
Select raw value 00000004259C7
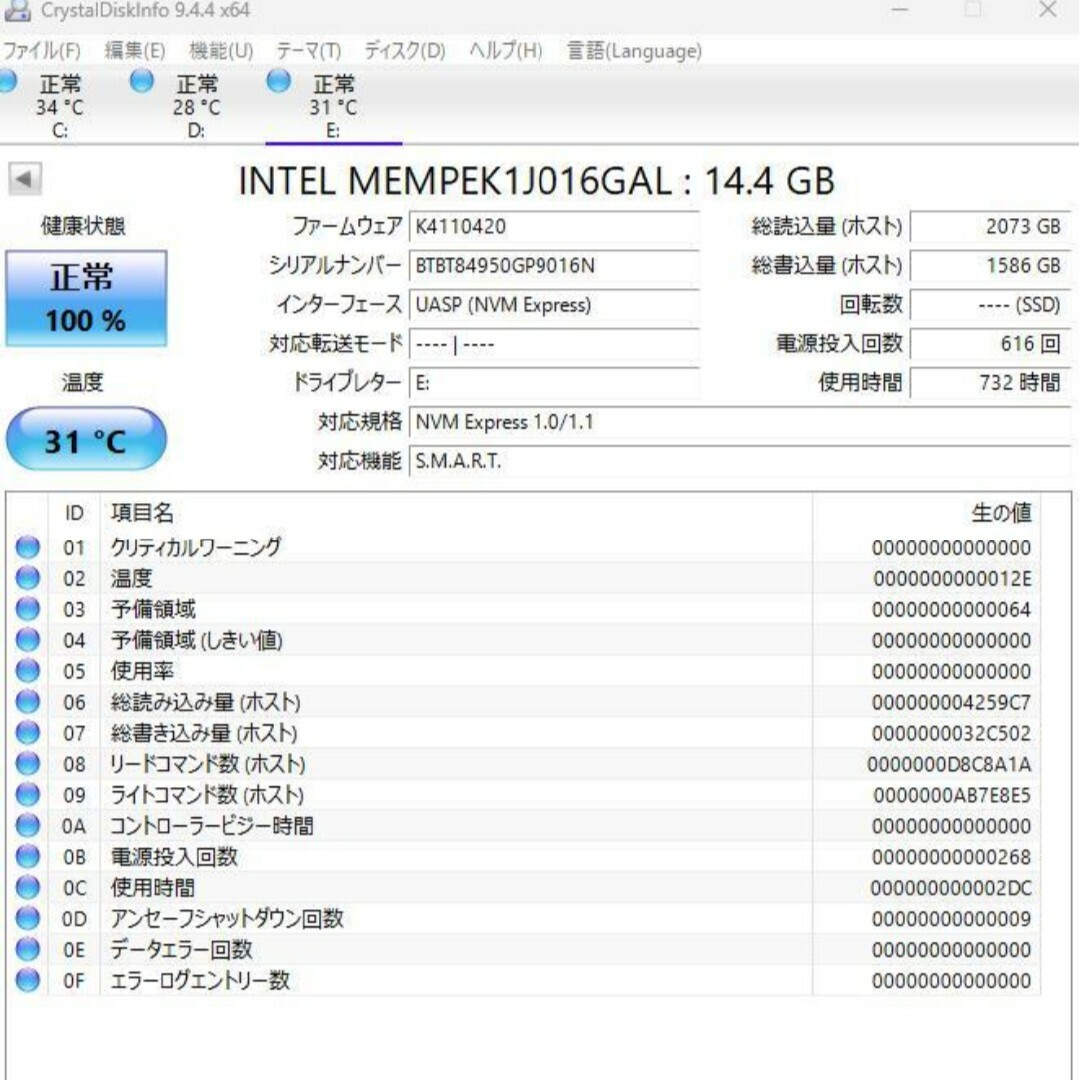coord(952,703)
